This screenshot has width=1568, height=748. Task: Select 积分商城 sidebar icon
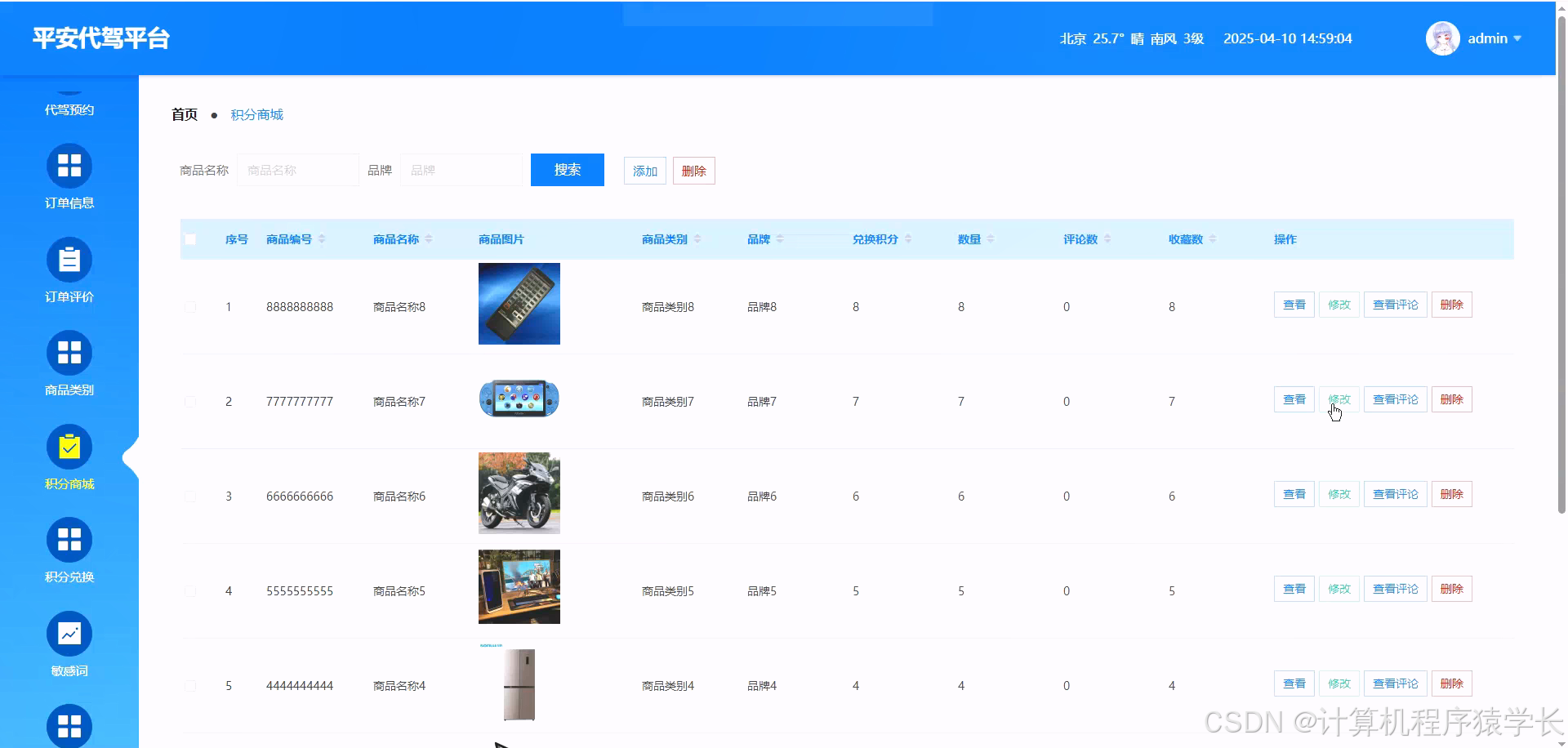pos(69,447)
